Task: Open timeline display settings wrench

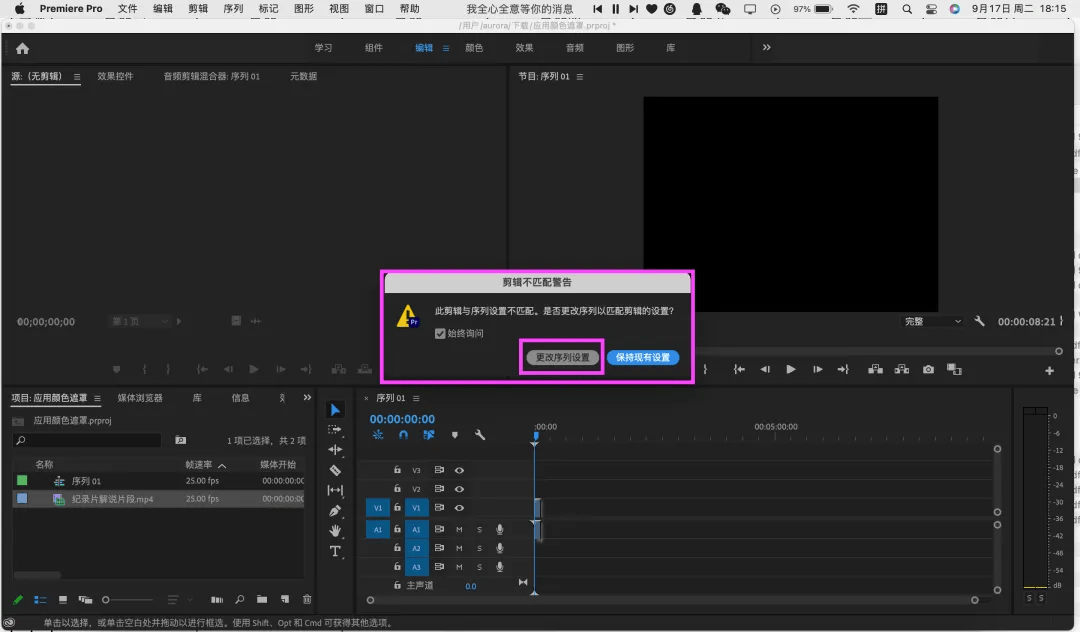Action: pos(480,434)
